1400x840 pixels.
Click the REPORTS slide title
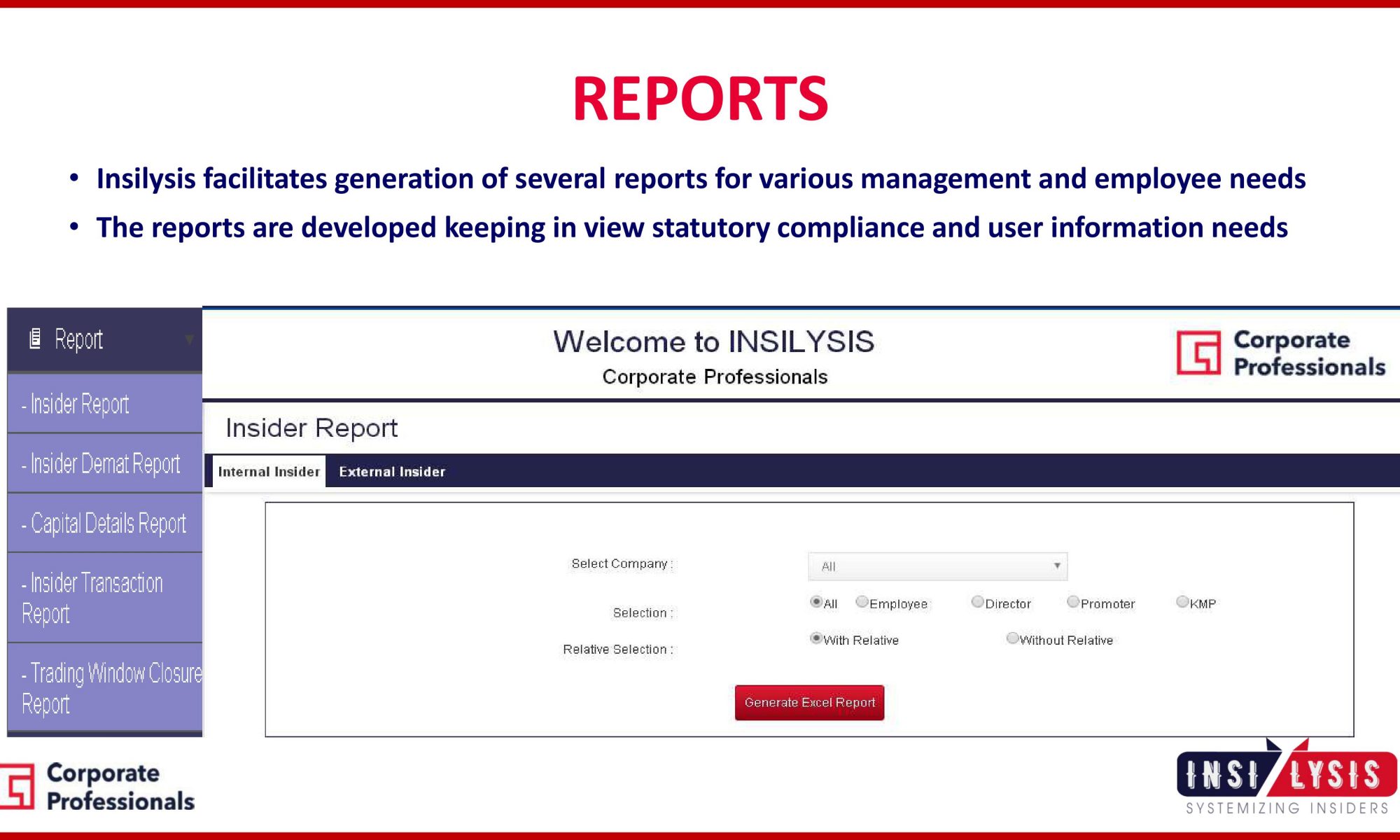[700, 98]
